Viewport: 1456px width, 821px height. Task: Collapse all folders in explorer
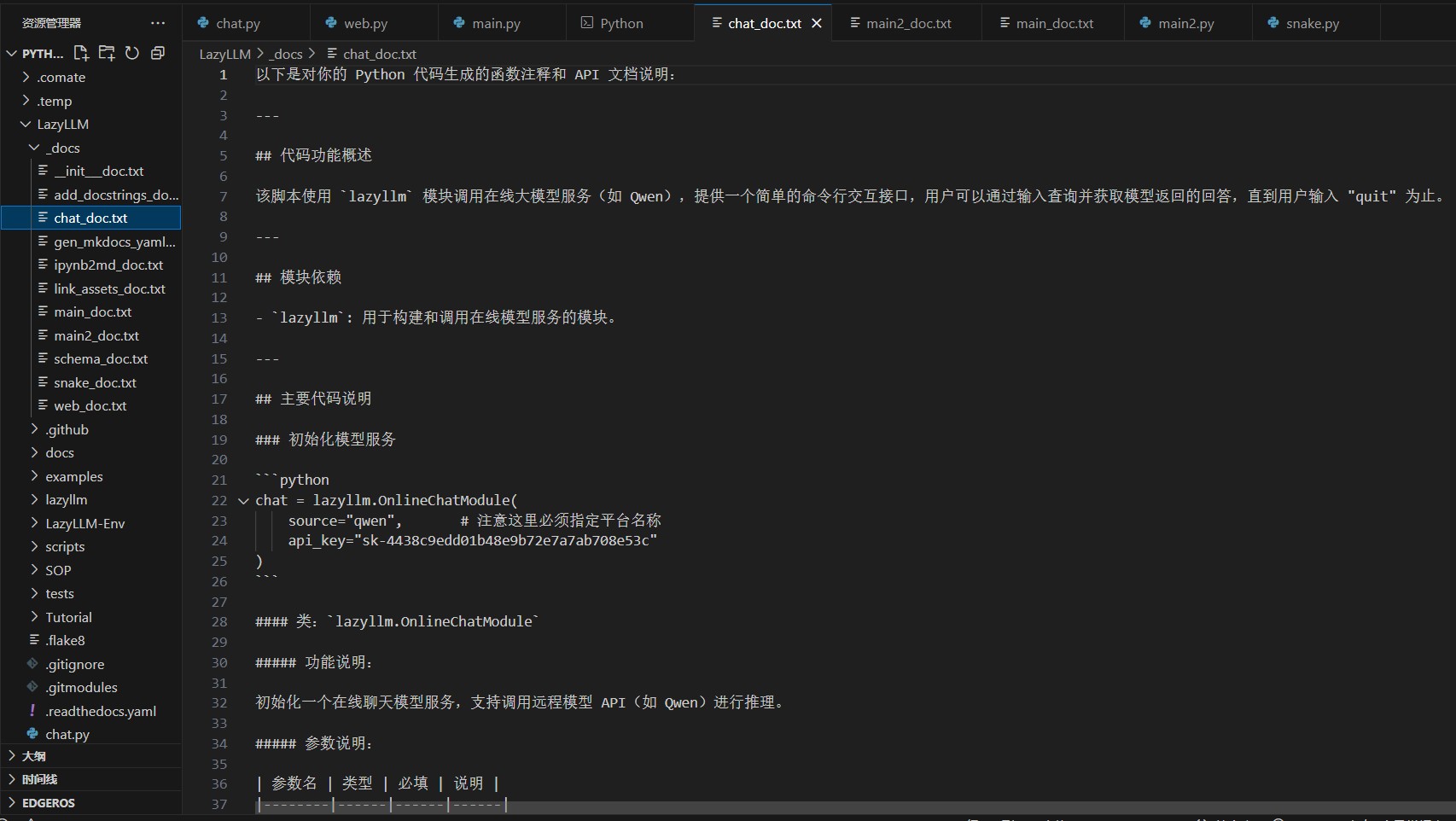click(158, 53)
